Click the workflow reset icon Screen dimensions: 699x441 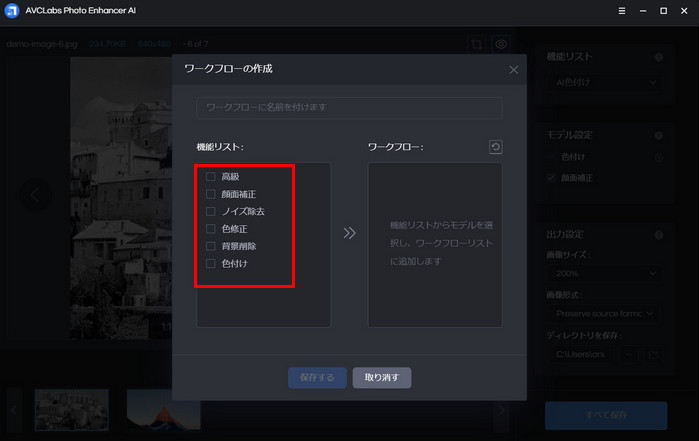[x=495, y=147]
